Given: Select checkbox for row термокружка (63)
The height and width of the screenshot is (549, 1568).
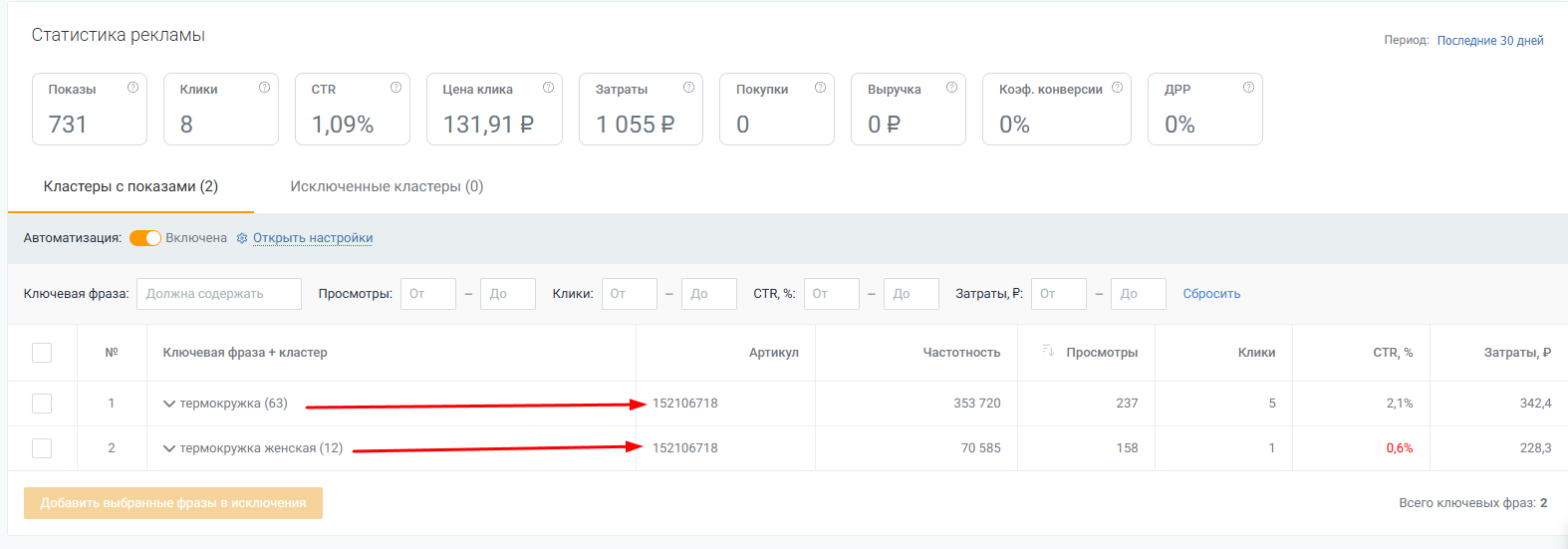Looking at the screenshot, I should (x=42, y=404).
